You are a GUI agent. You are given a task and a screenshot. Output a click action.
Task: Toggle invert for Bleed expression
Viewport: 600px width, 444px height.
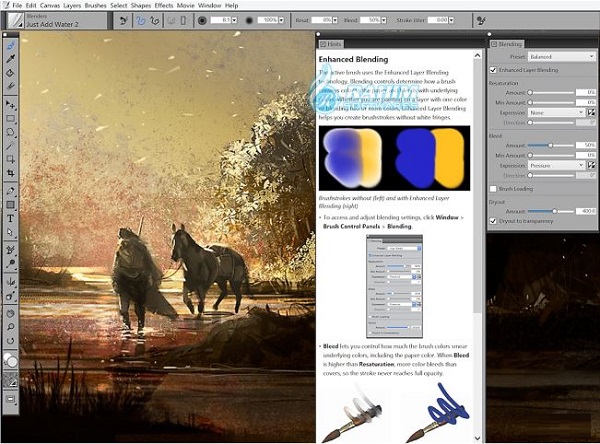pyautogui.click(x=591, y=165)
